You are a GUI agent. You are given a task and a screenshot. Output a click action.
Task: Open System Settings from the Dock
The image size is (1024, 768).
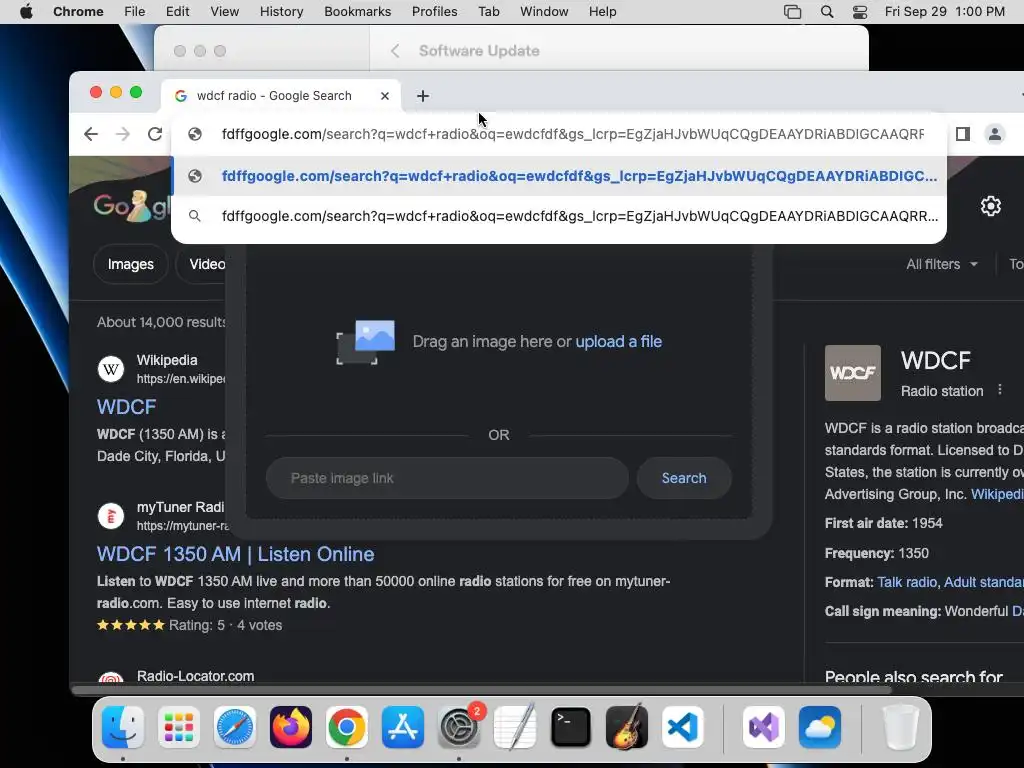coord(459,727)
